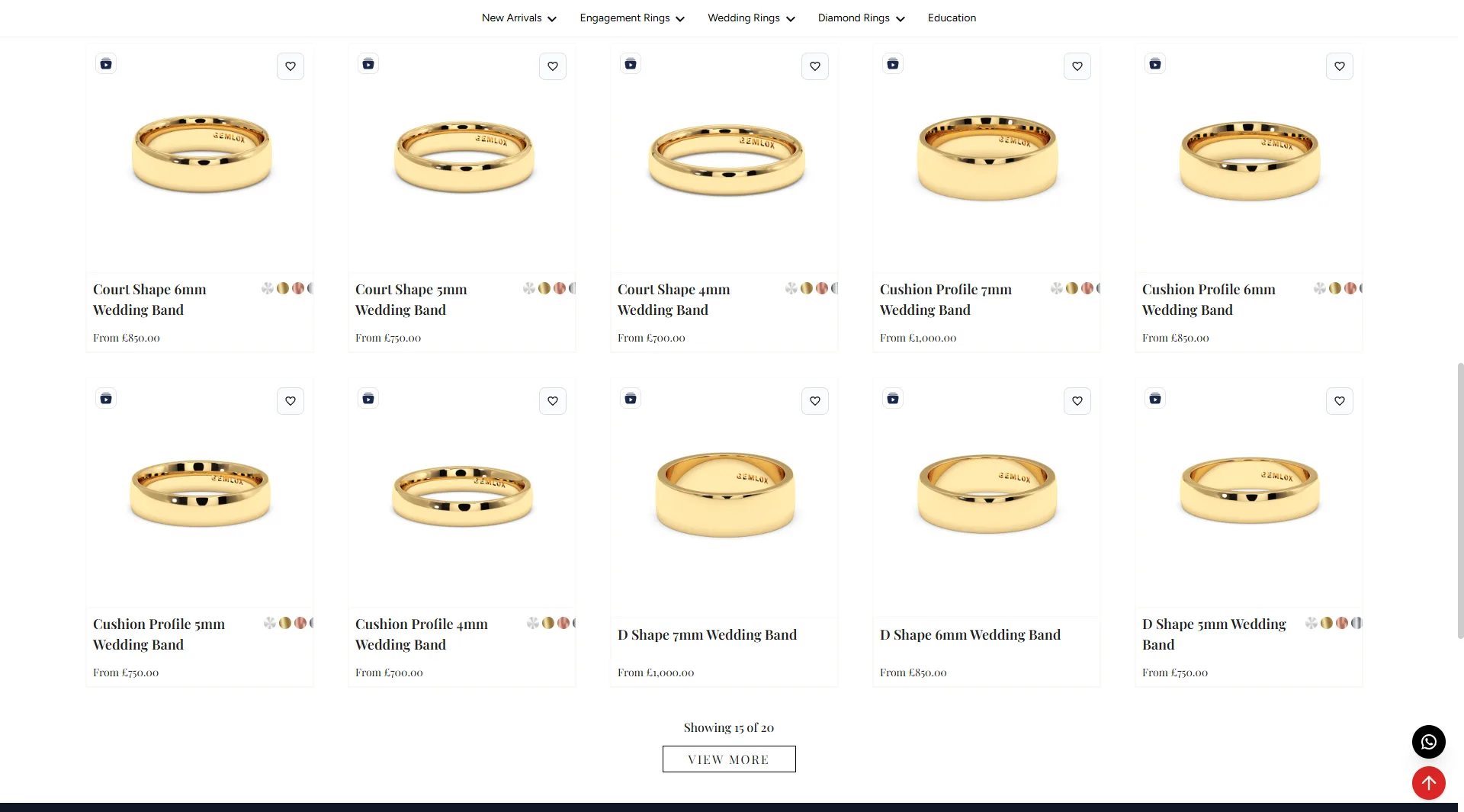1464x812 pixels.
Task: Click the D Shape 7mm ring image
Action: click(724, 494)
